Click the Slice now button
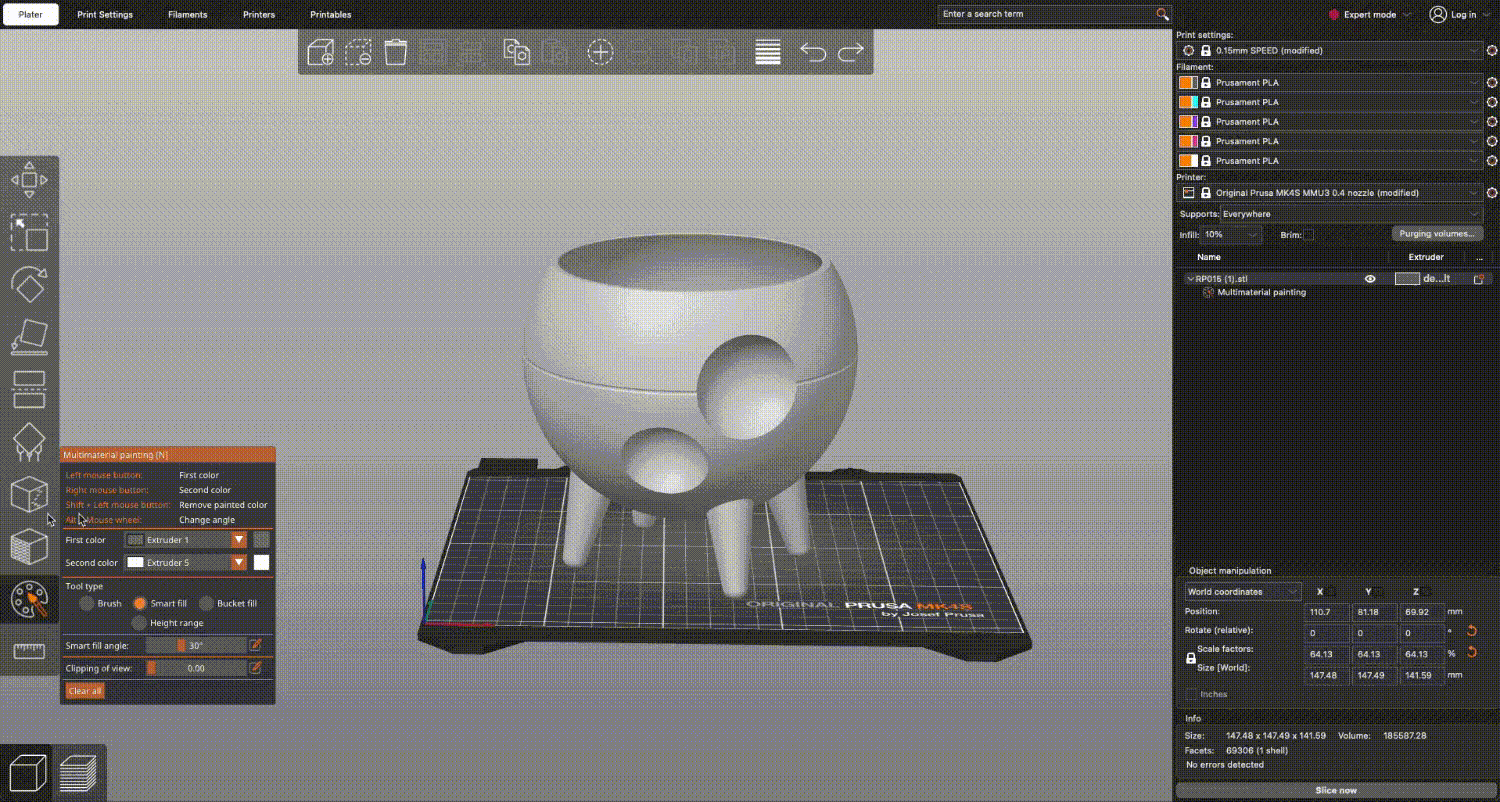The height and width of the screenshot is (802, 1500). click(1335, 789)
